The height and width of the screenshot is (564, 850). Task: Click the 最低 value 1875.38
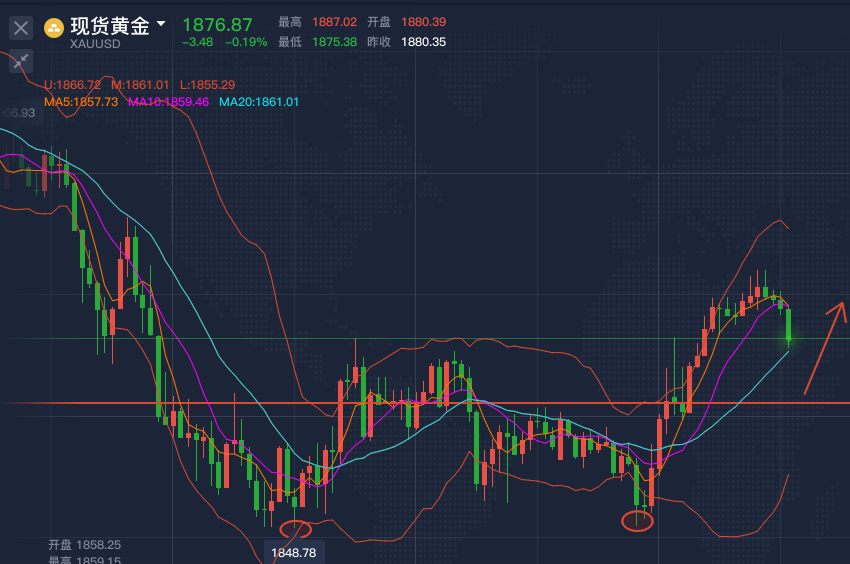334,42
